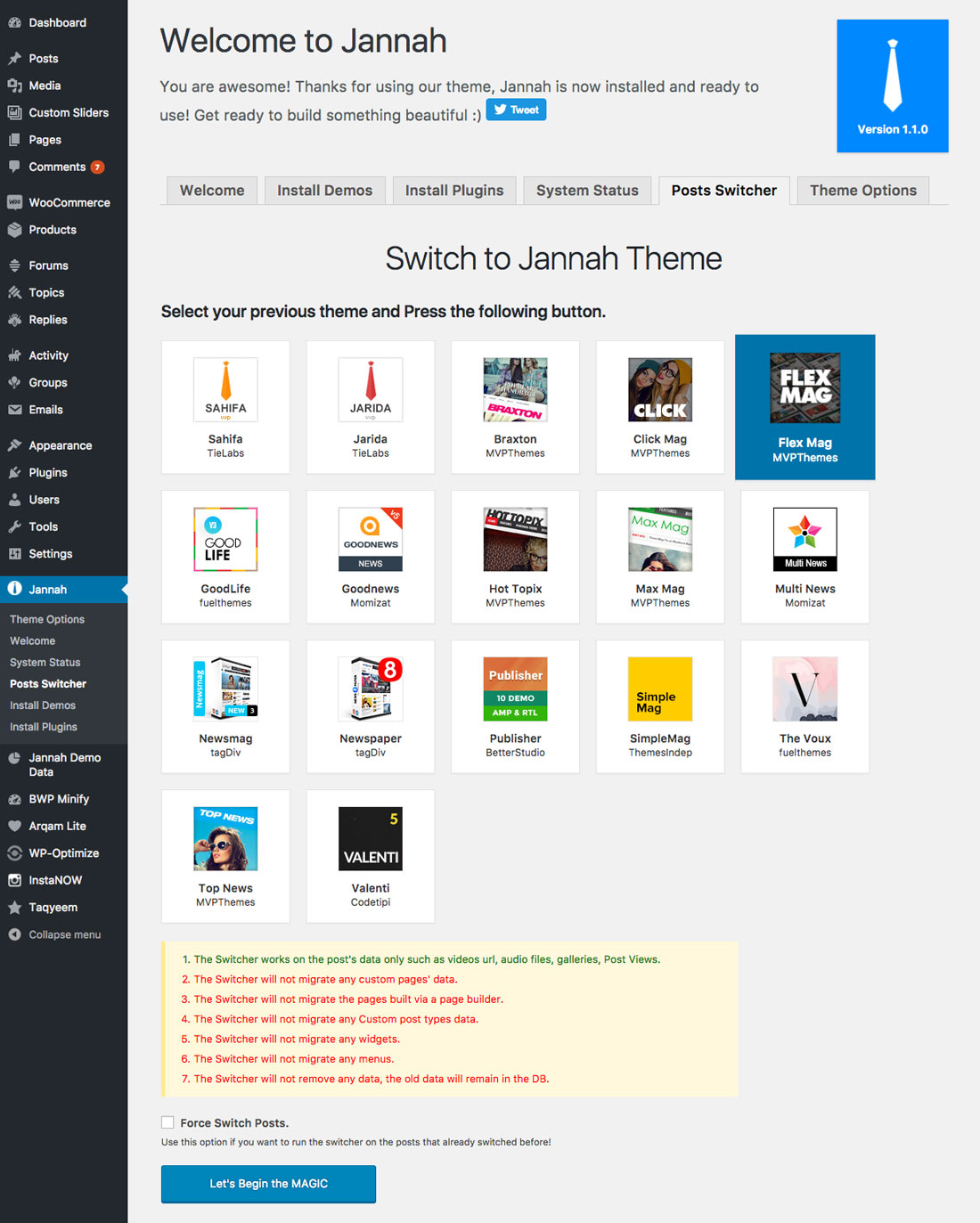Click the Emails envelope icon

click(x=14, y=410)
